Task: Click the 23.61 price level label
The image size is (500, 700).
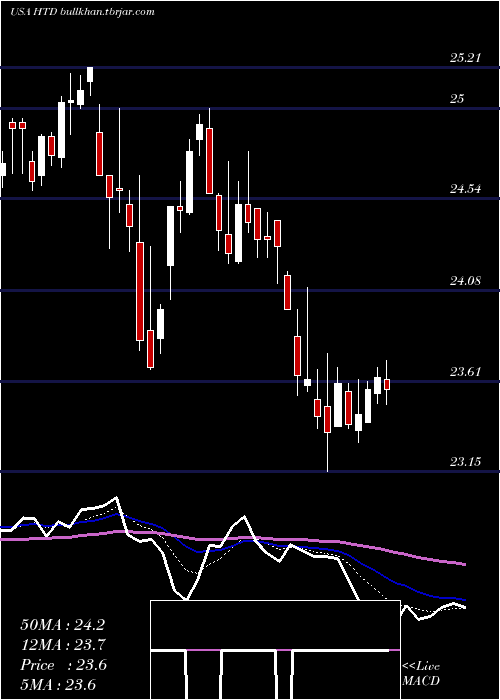Action: (465, 371)
